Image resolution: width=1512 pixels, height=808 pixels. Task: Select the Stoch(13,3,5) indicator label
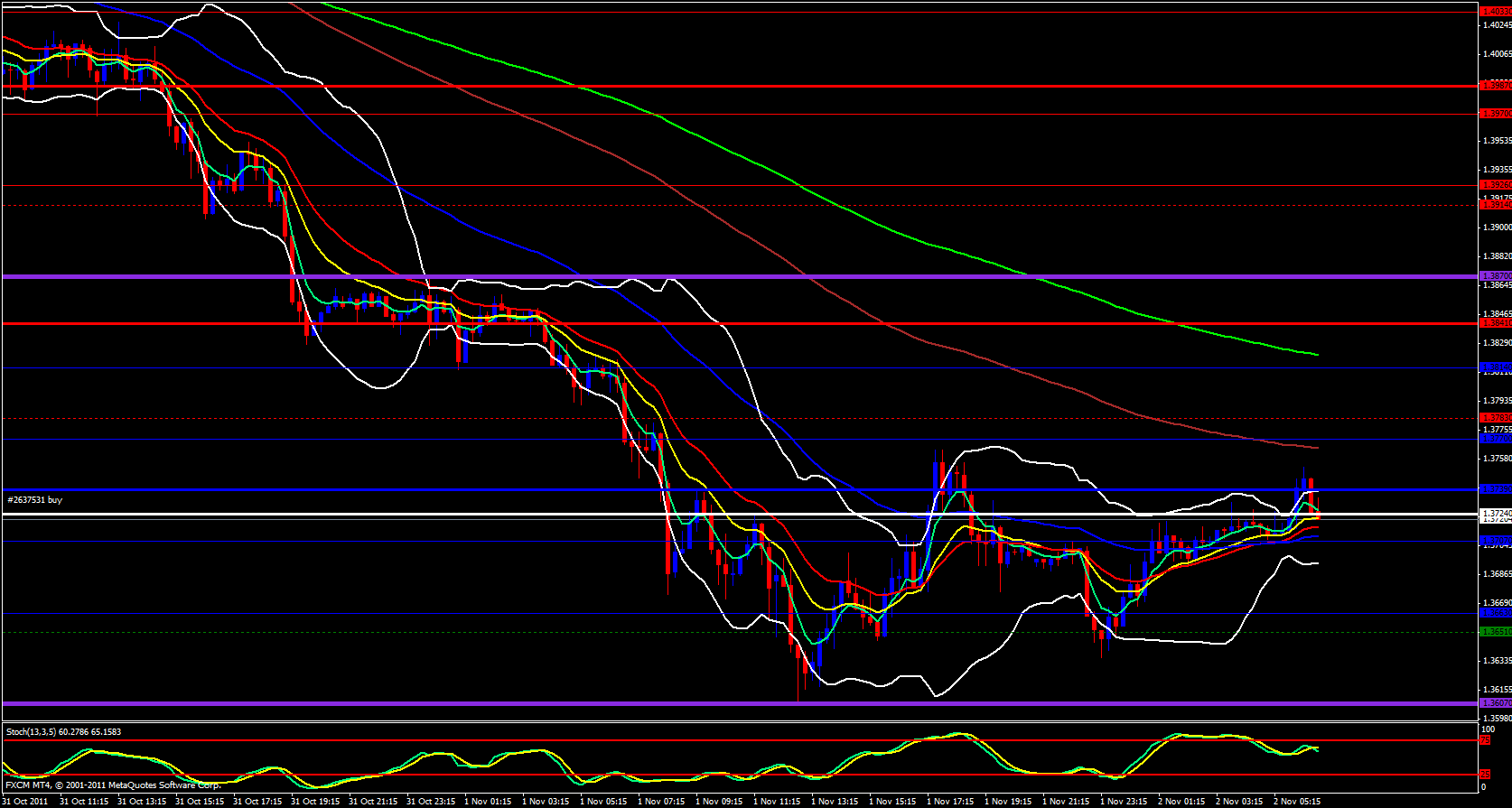63,731
